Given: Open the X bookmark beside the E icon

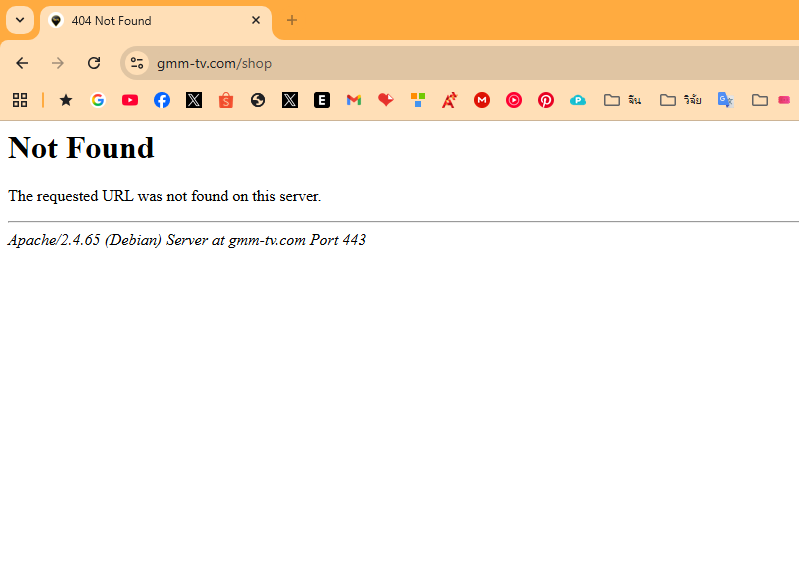Looking at the screenshot, I should (290, 100).
